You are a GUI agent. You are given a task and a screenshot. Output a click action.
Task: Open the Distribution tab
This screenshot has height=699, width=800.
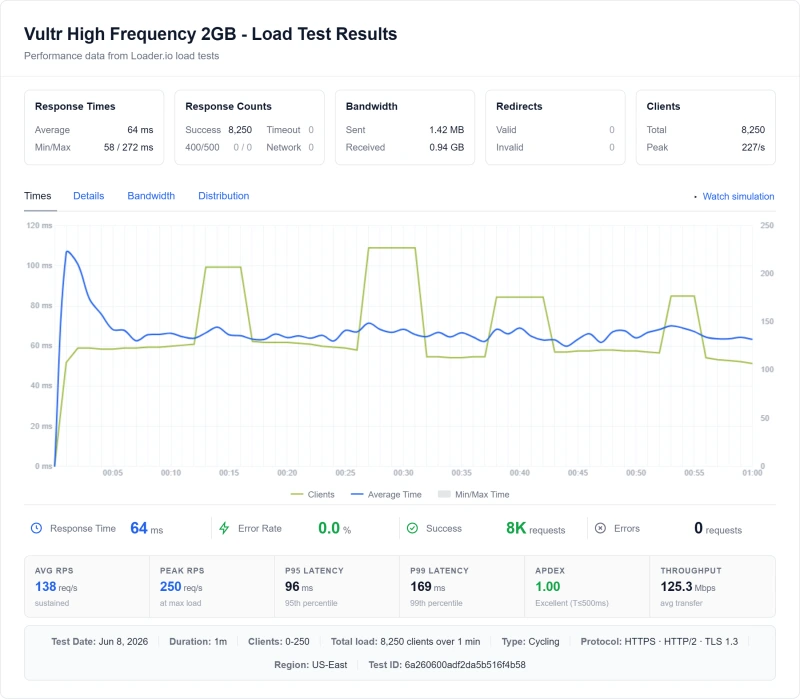point(223,196)
